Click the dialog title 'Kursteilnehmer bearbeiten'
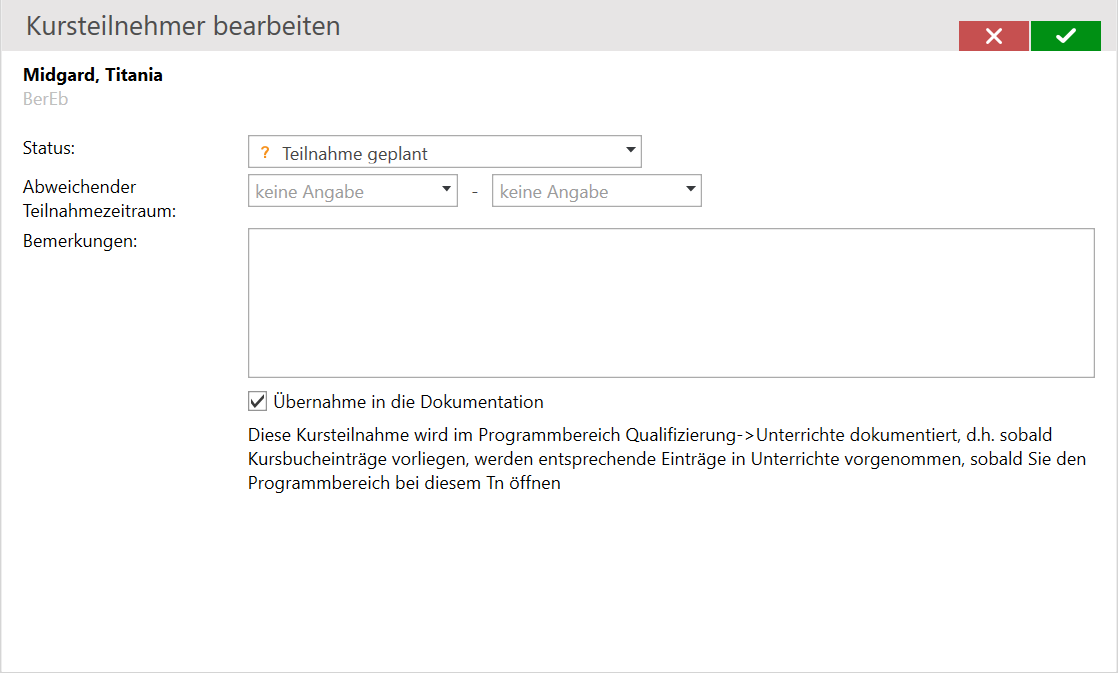The width and height of the screenshot is (1118, 673). pos(183,26)
